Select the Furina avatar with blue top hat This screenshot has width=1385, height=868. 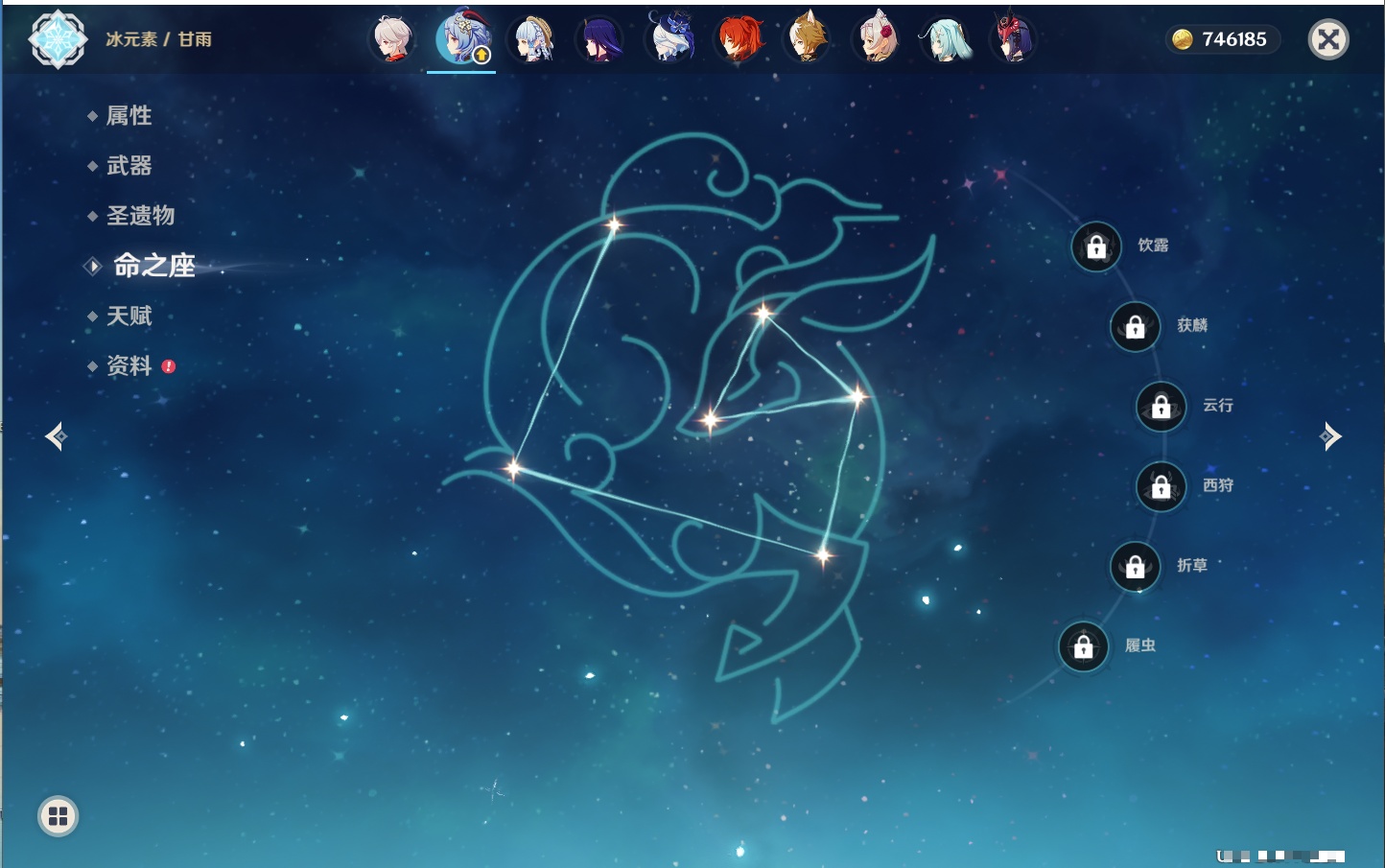[x=670, y=39]
